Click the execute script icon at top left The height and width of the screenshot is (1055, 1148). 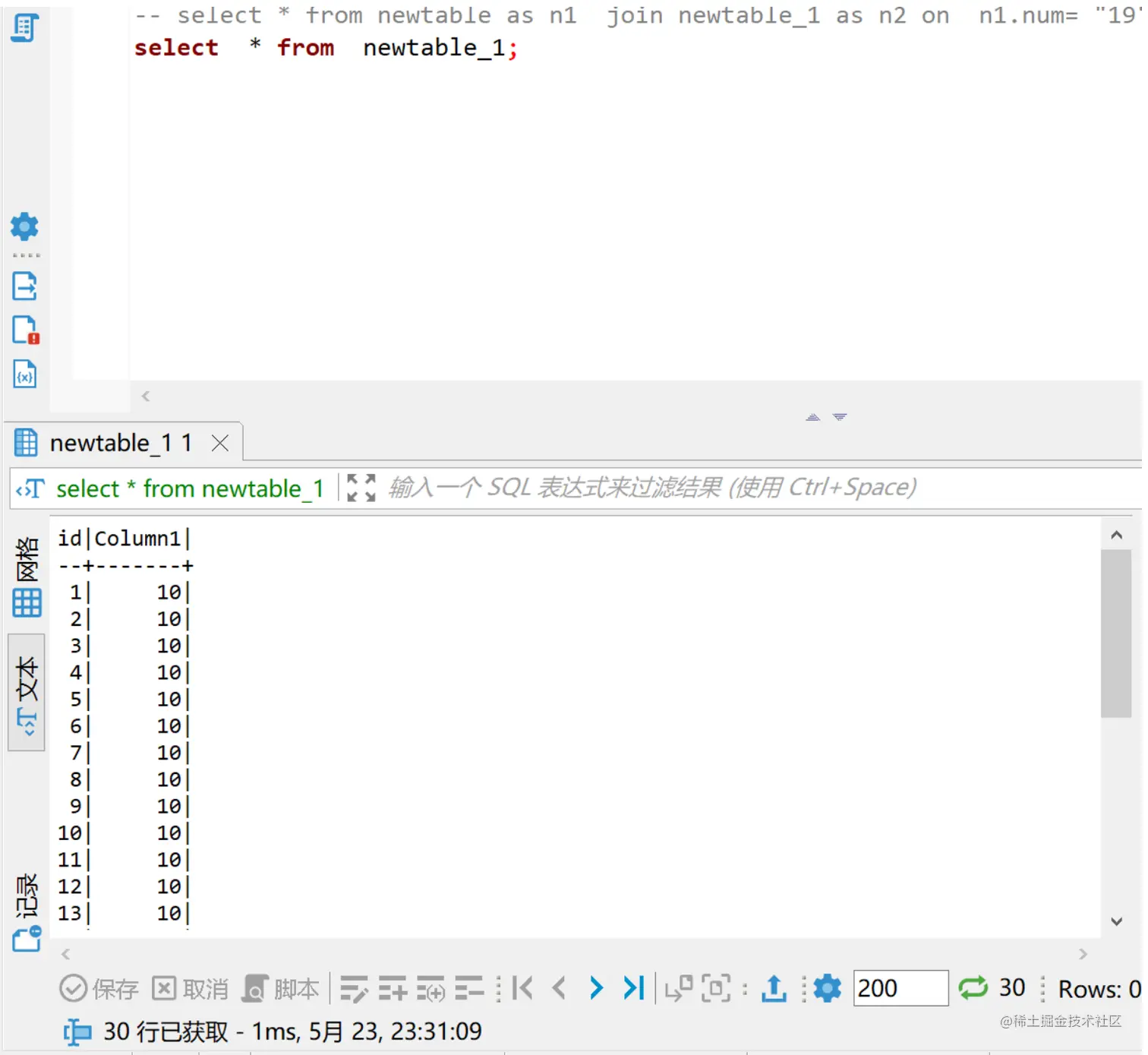(24, 28)
